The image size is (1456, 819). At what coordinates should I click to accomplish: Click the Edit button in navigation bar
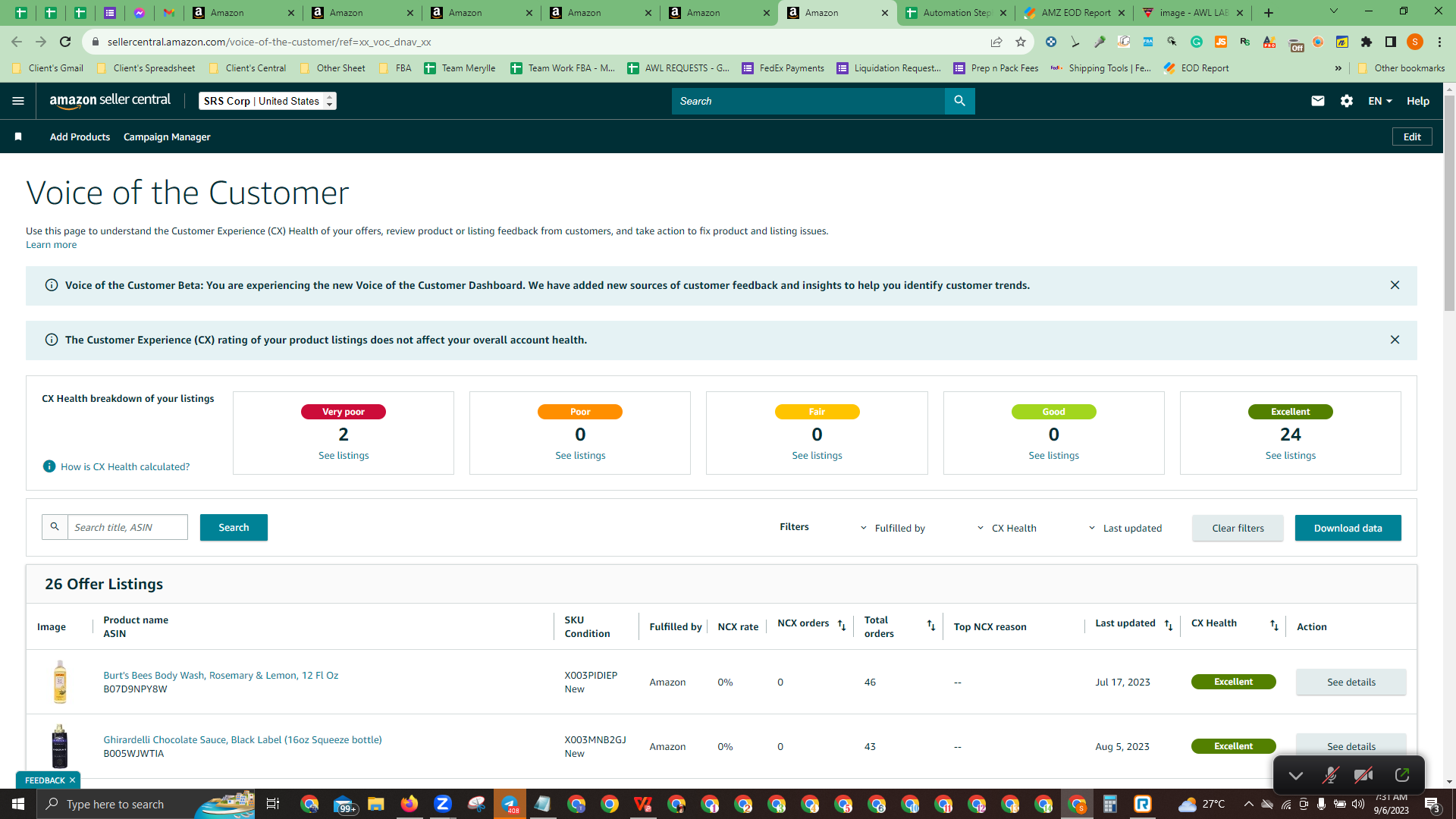1412,136
